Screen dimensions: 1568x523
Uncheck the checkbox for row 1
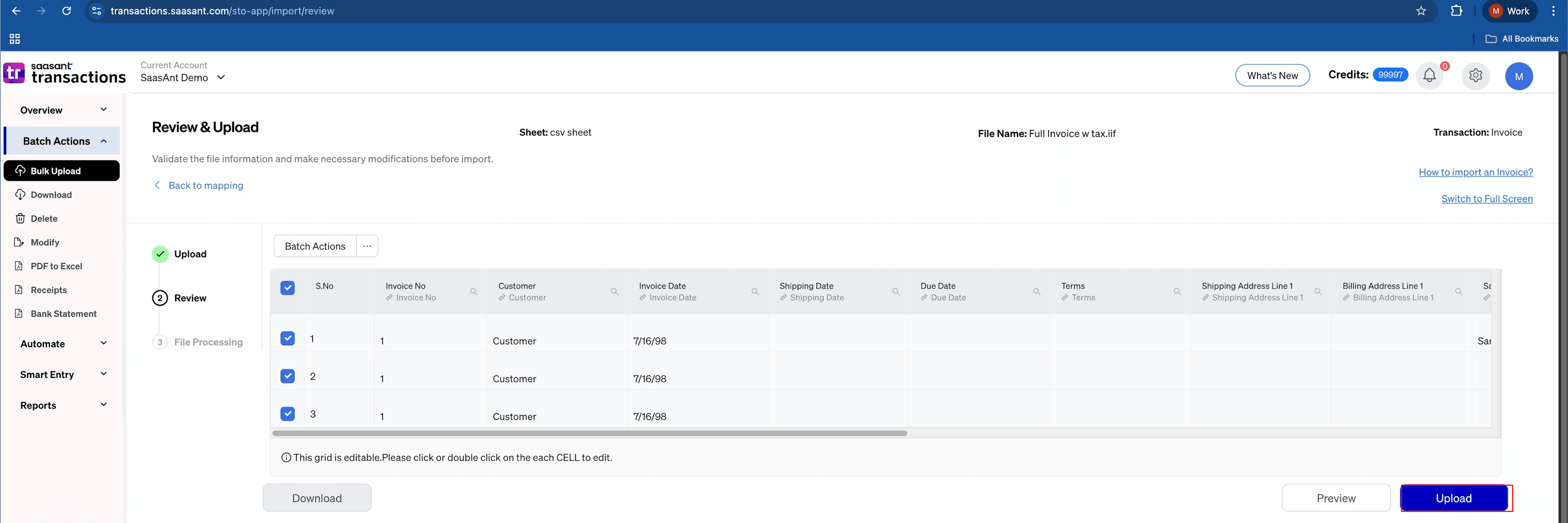click(287, 338)
